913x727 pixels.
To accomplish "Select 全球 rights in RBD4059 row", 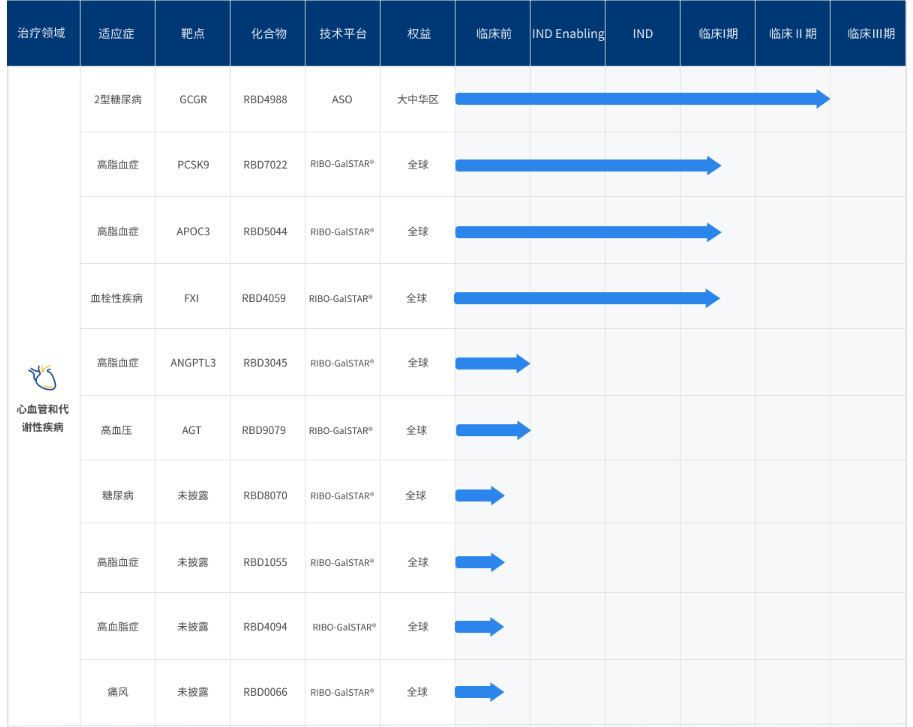I will coord(417,298).
